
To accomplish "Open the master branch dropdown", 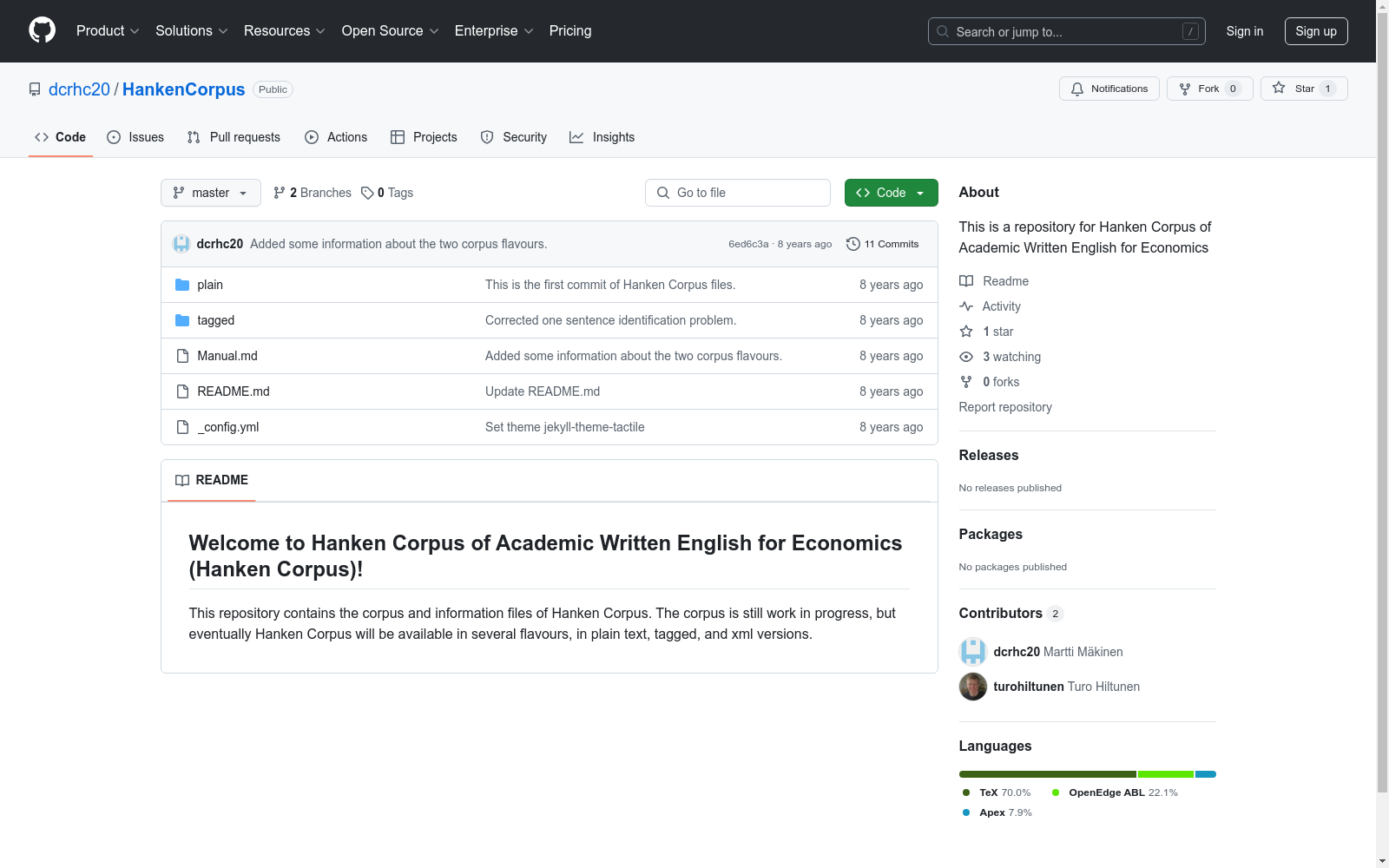I will pyautogui.click(x=211, y=193).
